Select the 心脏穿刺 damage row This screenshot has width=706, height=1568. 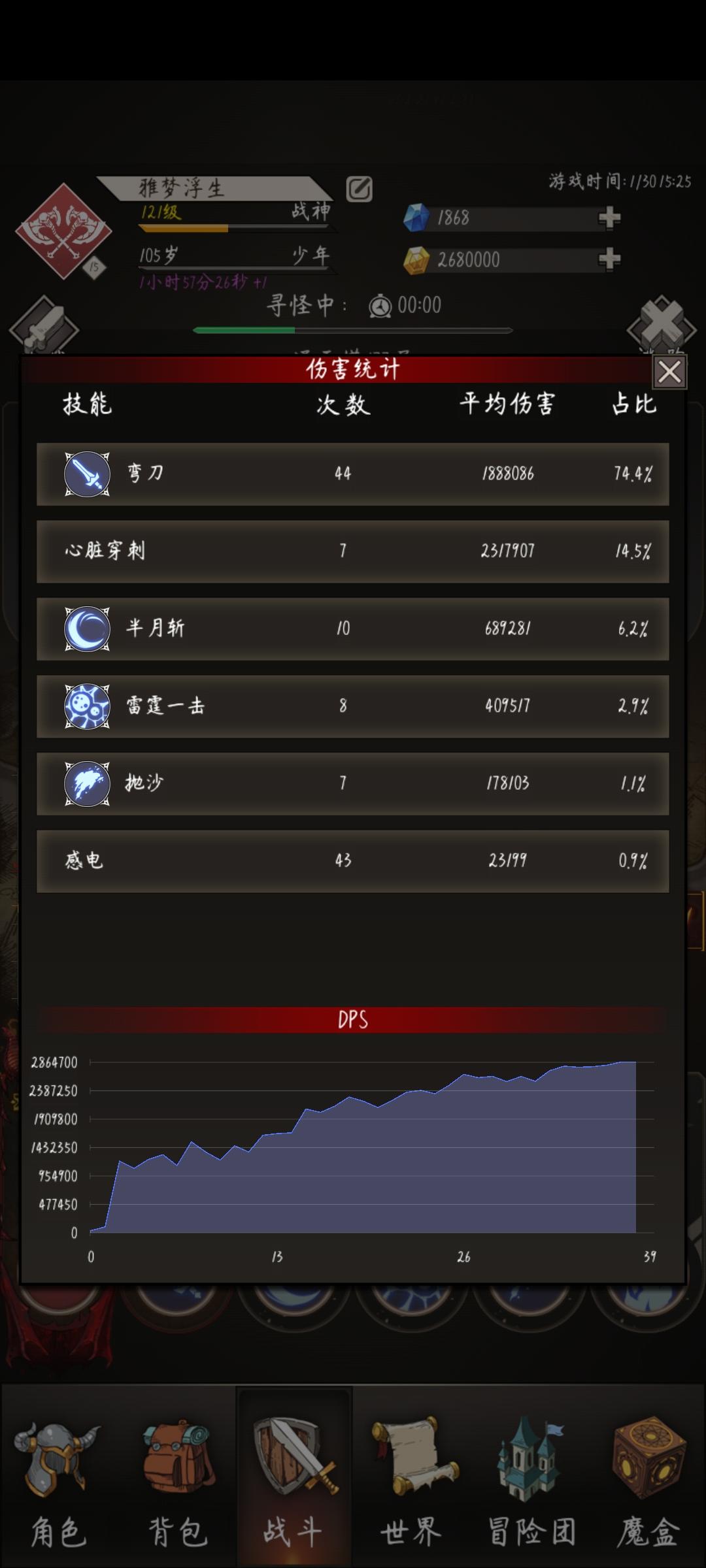(353, 551)
